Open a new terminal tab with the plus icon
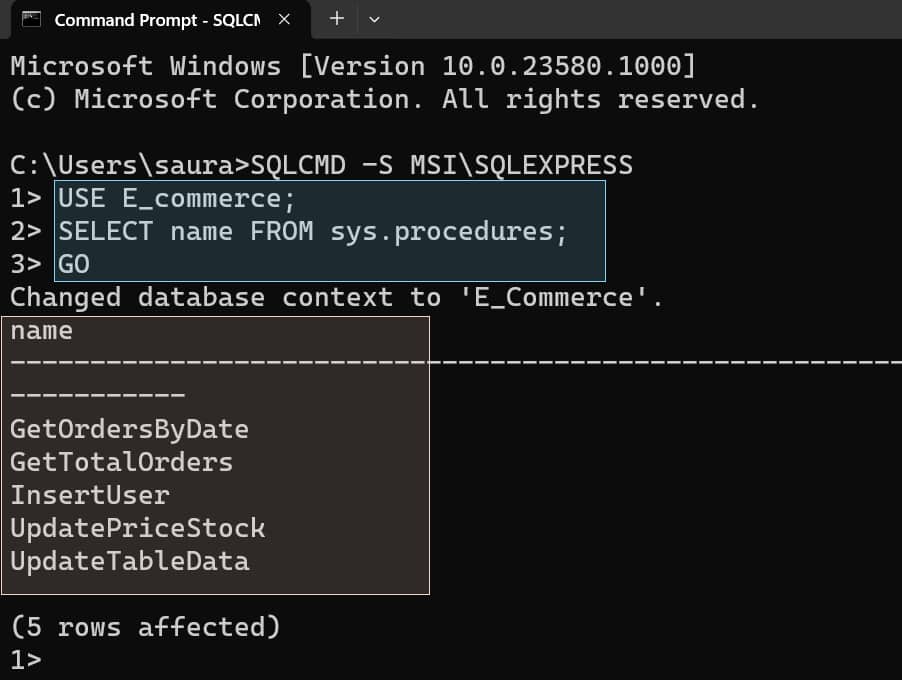The width and height of the screenshot is (902, 680). pos(336,19)
